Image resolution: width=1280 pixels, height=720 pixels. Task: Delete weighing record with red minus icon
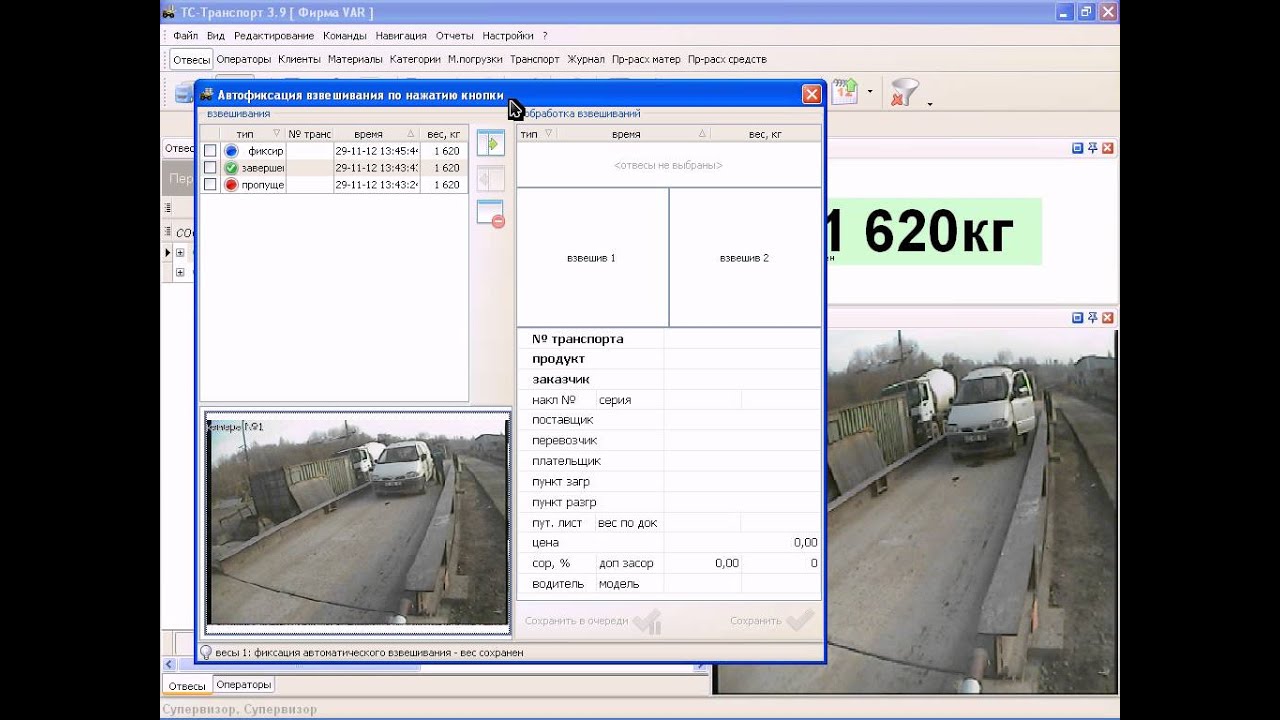[x=491, y=213]
